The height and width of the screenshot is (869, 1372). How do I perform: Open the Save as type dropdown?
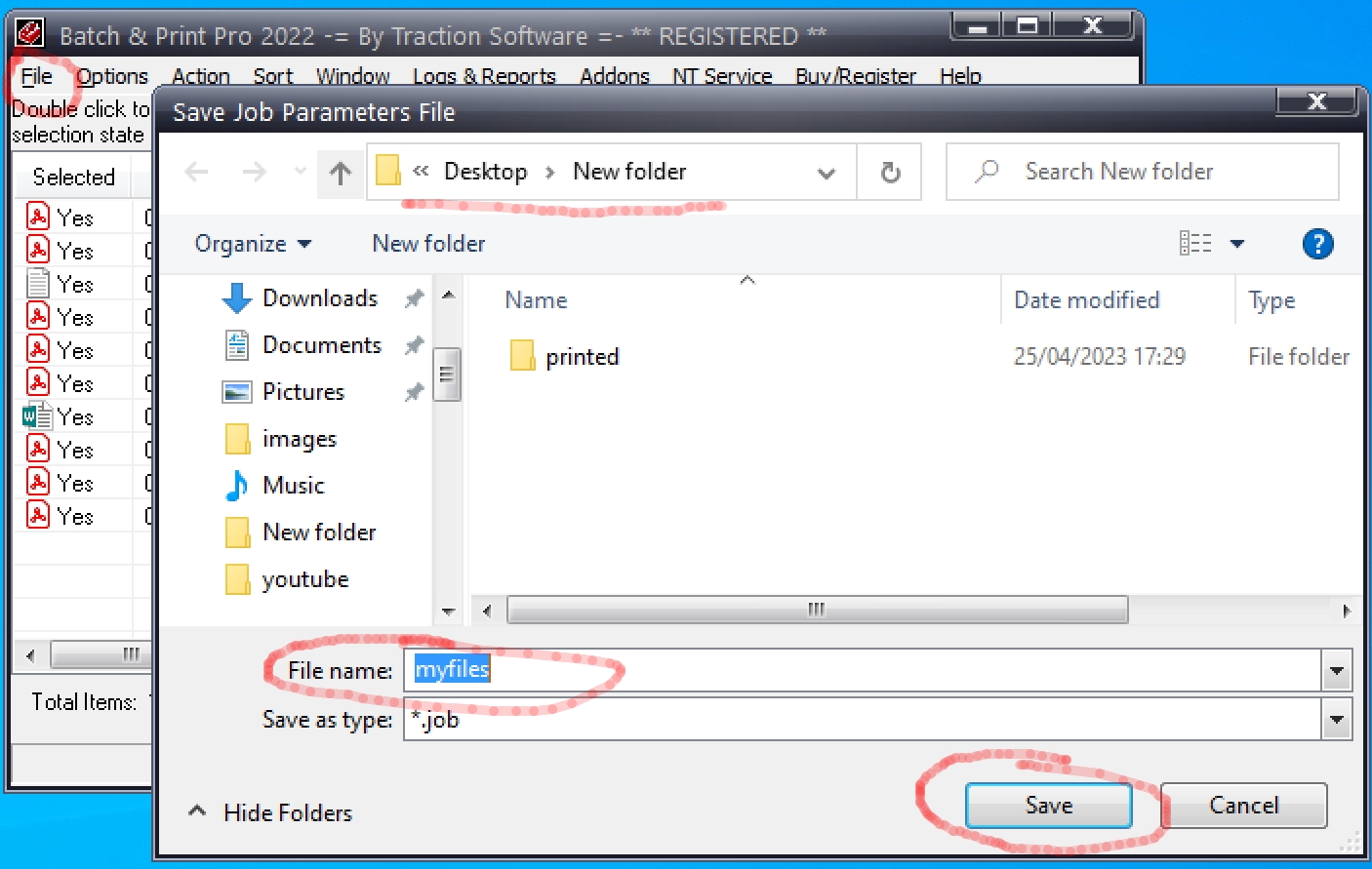[x=1337, y=720]
